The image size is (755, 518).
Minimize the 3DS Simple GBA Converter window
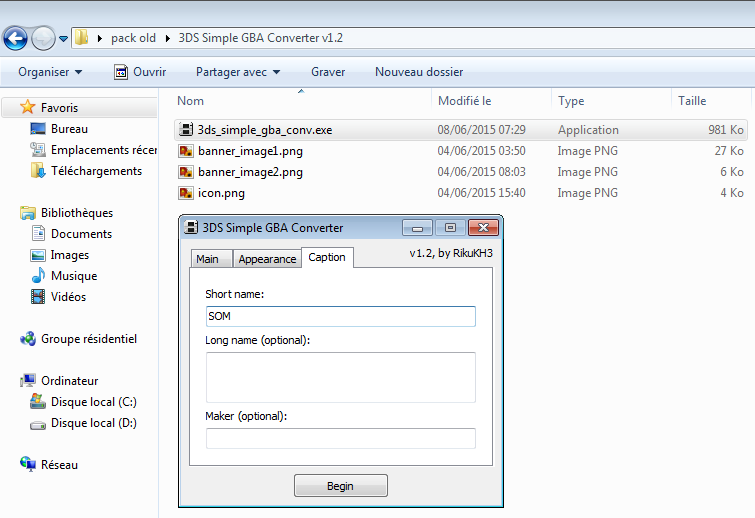(417, 228)
